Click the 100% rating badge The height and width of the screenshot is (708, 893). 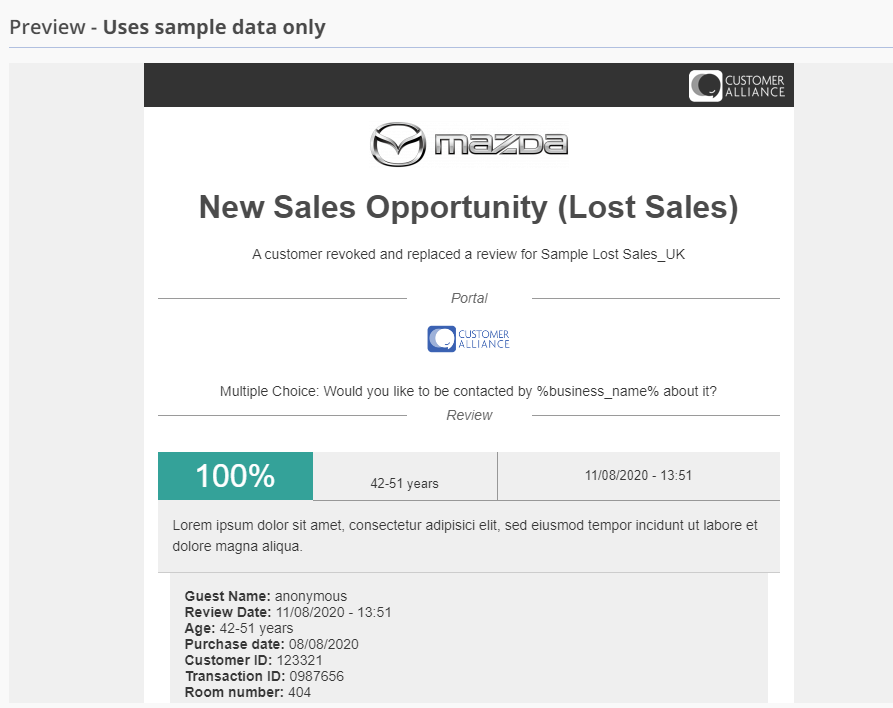pyautogui.click(x=235, y=476)
